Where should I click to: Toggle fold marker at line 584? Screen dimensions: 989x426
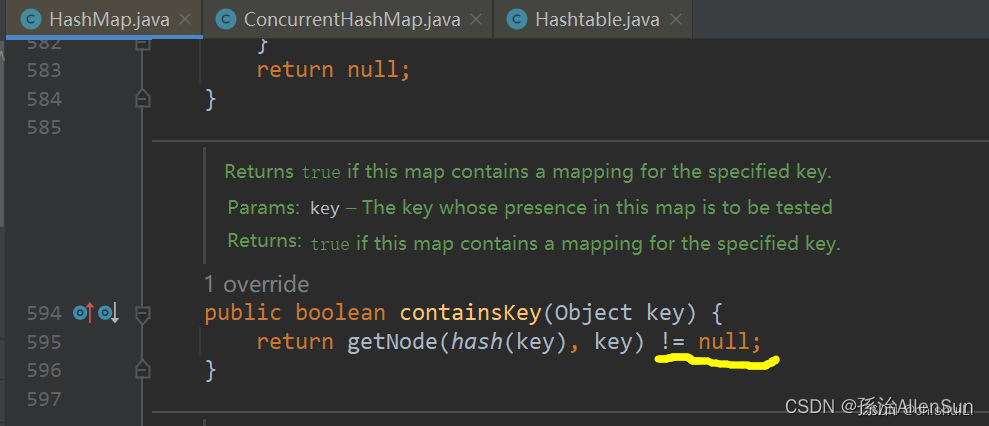point(143,98)
